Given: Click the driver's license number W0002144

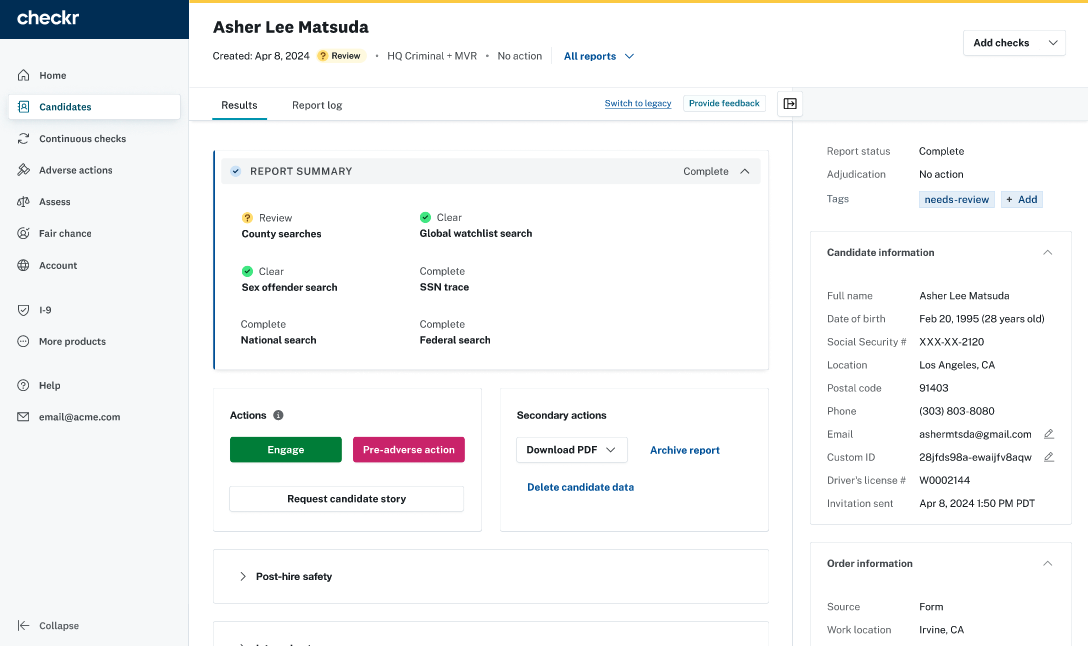Looking at the screenshot, I should coord(944,480).
